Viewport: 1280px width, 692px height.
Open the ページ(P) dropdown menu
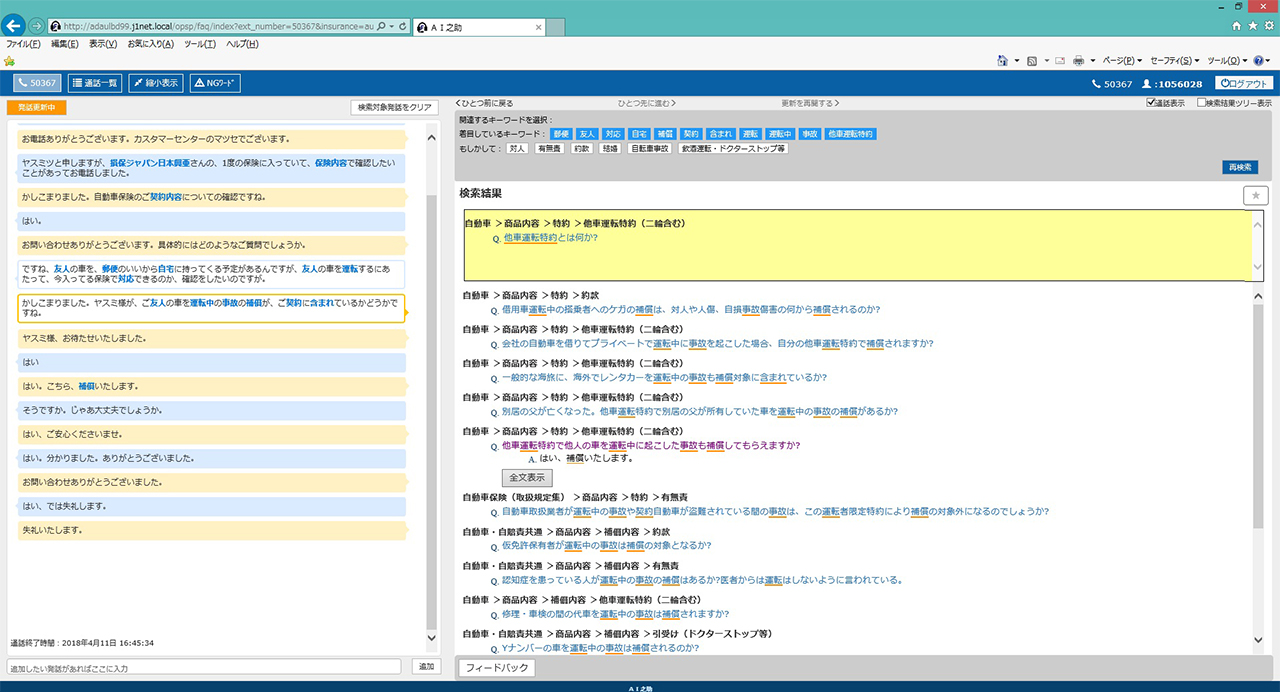pyautogui.click(x=1123, y=60)
